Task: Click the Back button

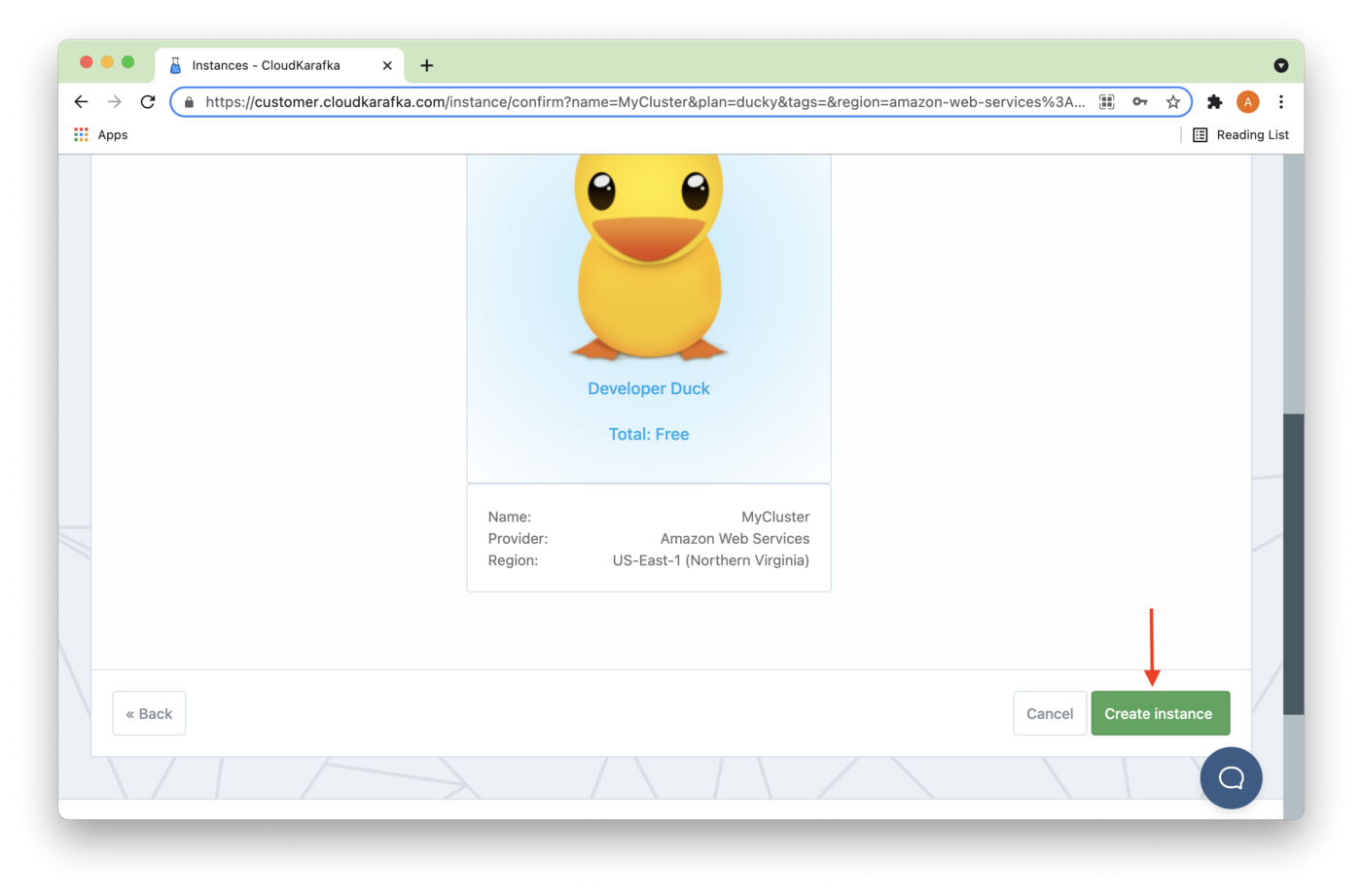Action: pos(149,713)
